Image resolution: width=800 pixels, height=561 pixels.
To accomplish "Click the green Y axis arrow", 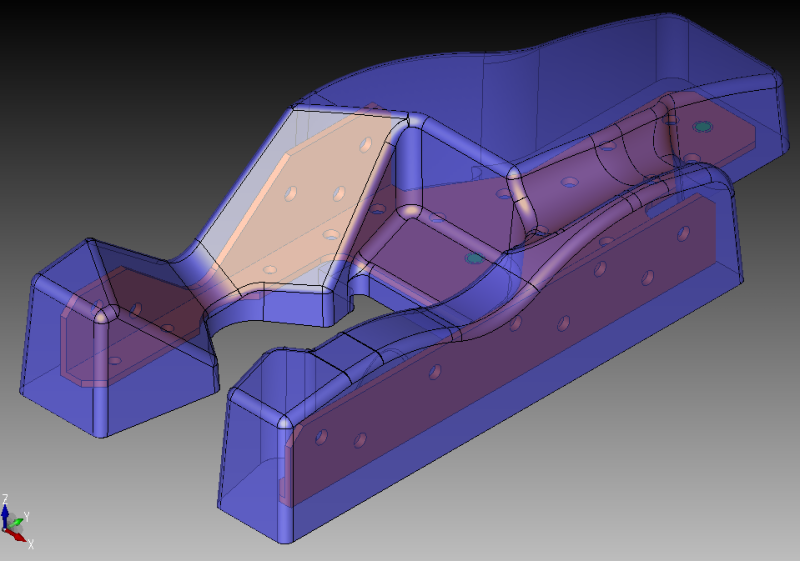I will 18,520.
